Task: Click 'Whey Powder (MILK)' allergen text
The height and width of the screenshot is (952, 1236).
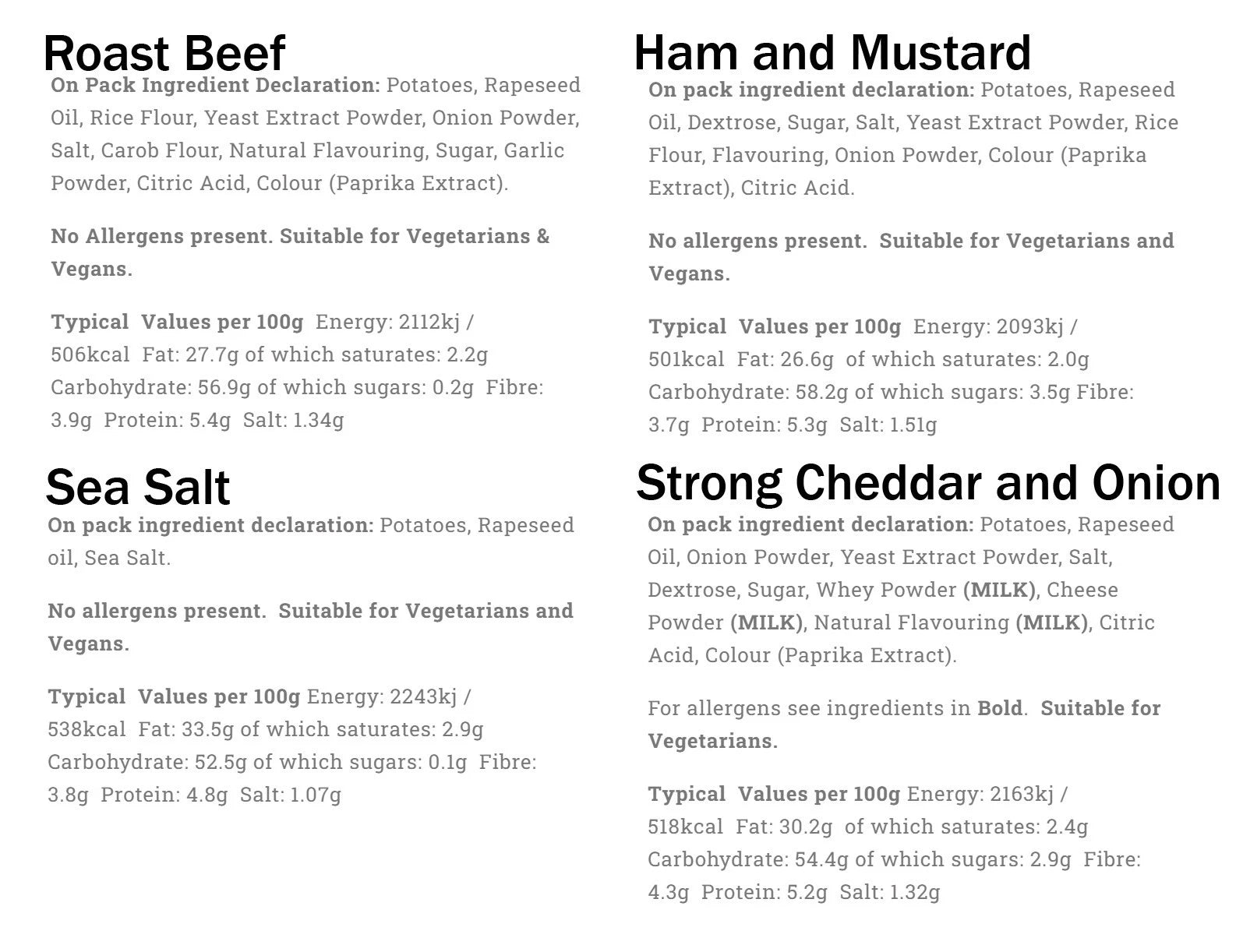Action: (927, 590)
